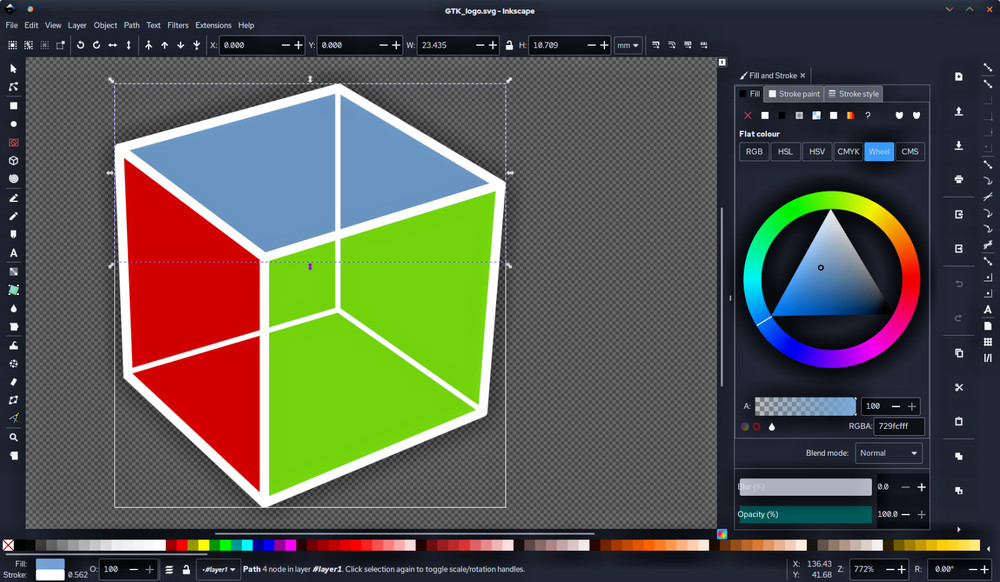Screen dimensions: 1000x582
Task: Activate the Gradient tool
Action: 12,271
